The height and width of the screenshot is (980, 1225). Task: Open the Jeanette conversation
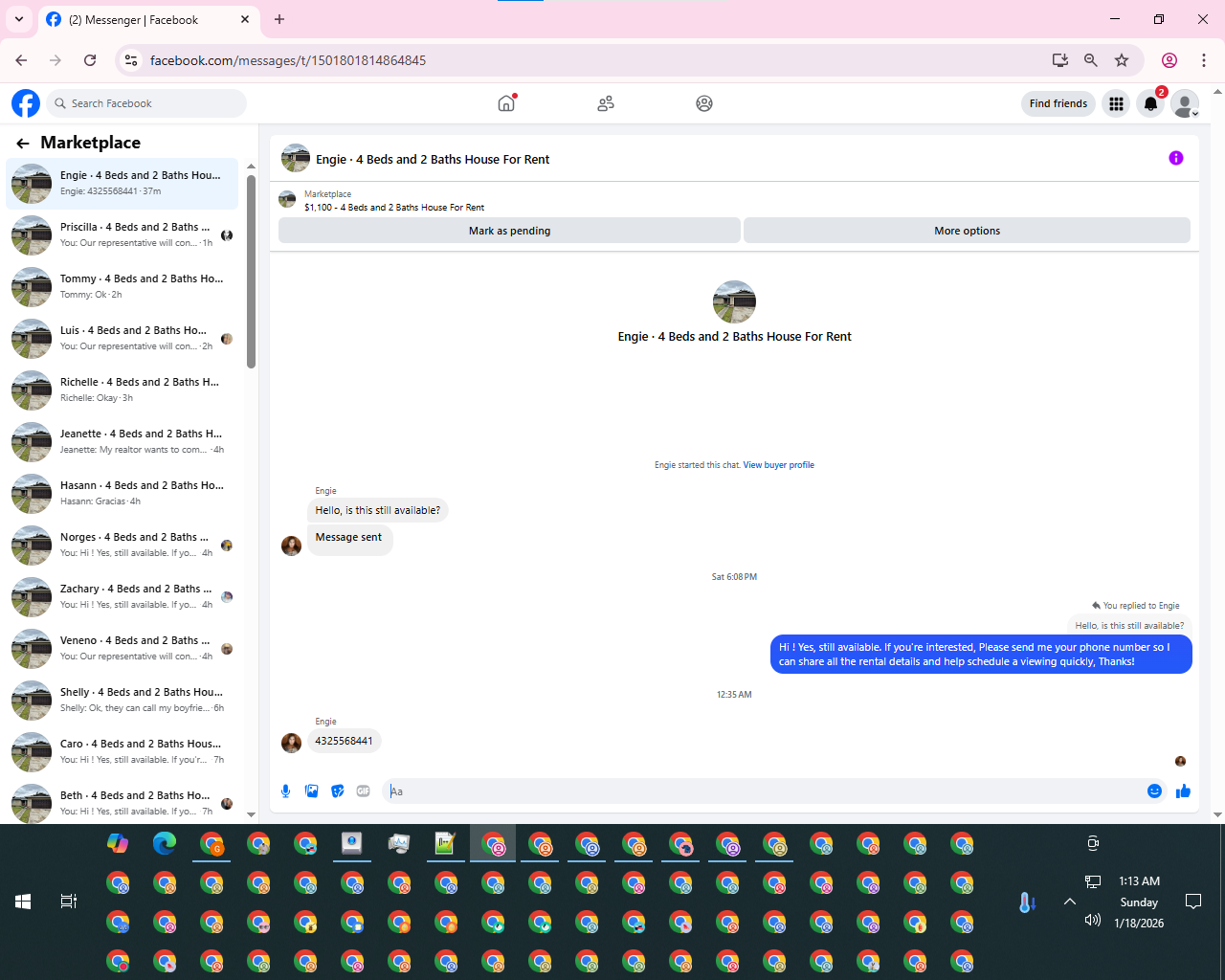click(x=122, y=442)
